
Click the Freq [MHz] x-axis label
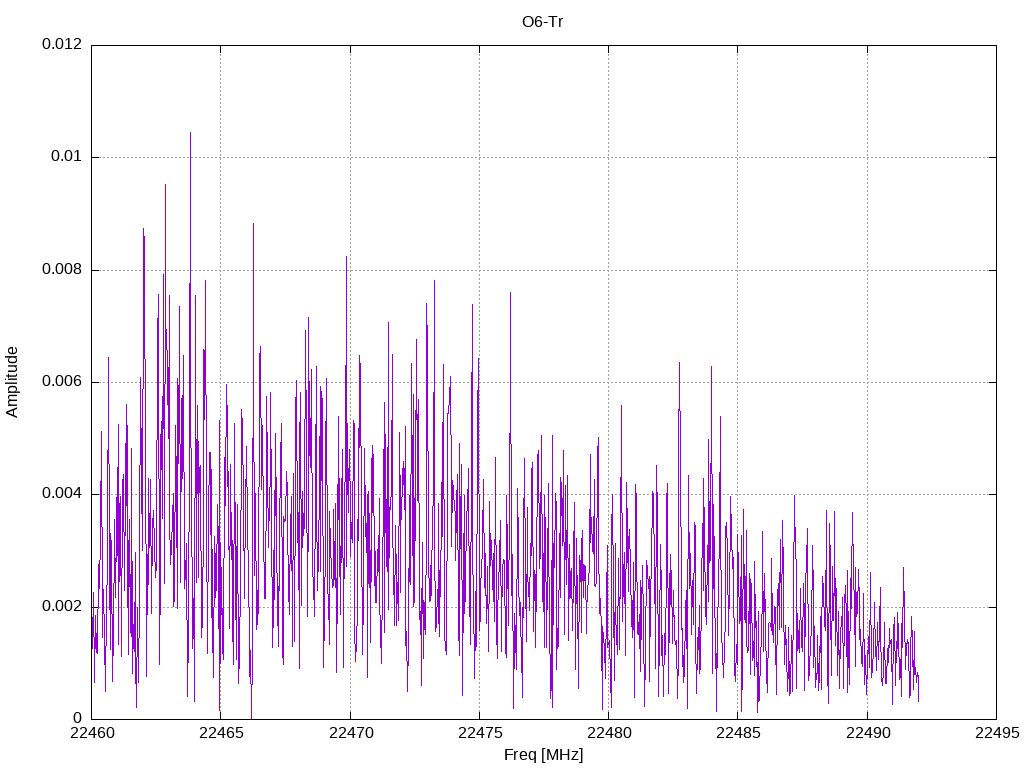pos(543,755)
